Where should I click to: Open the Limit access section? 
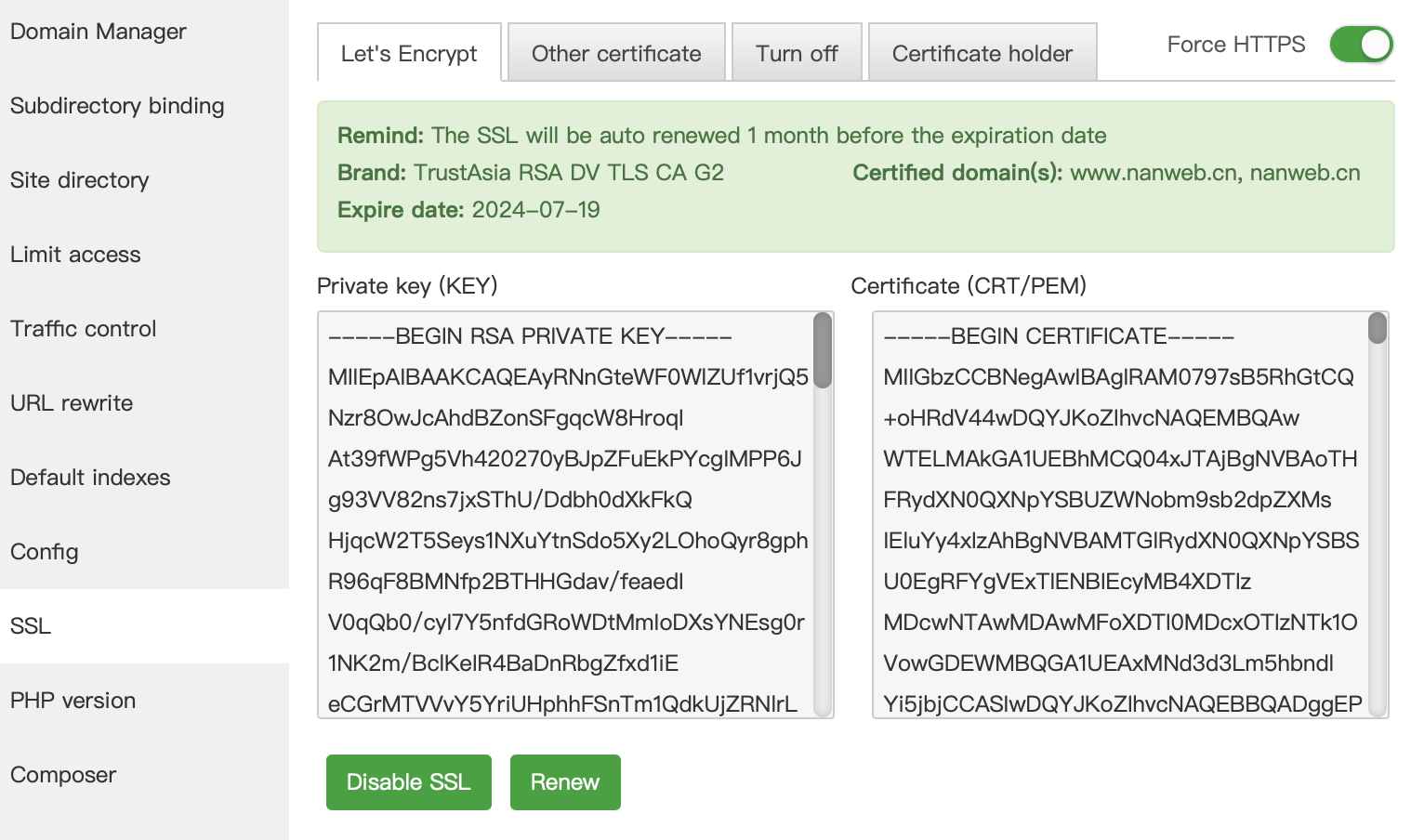click(75, 255)
